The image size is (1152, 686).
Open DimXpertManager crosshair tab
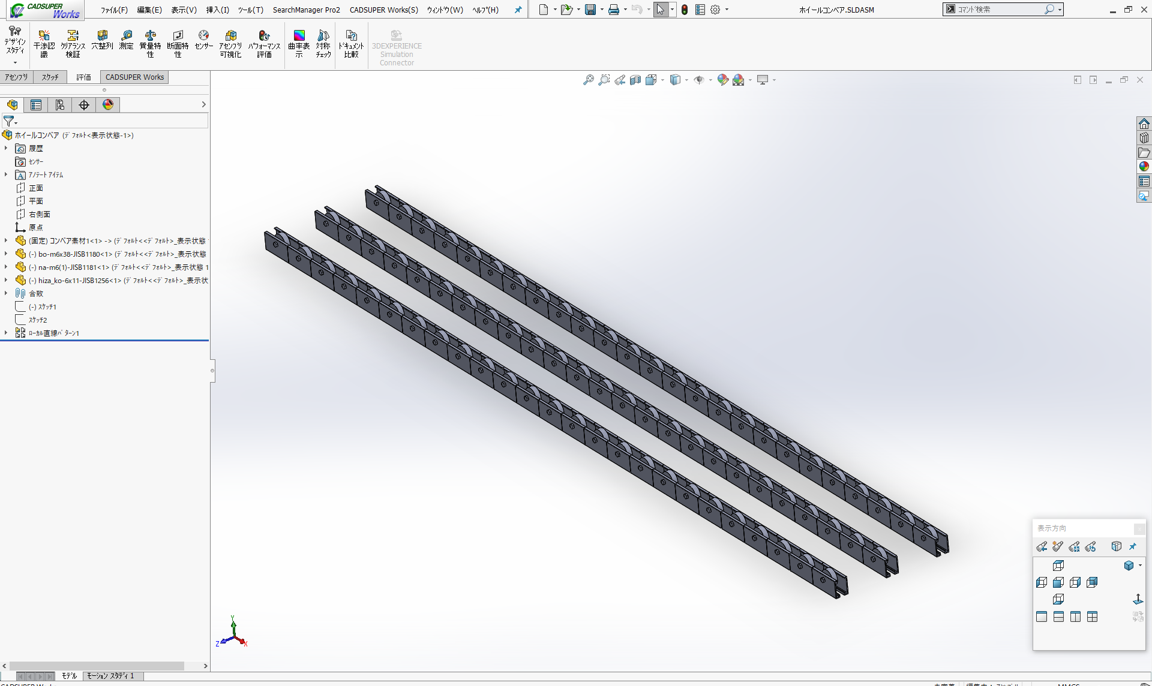click(x=84, y=105)
